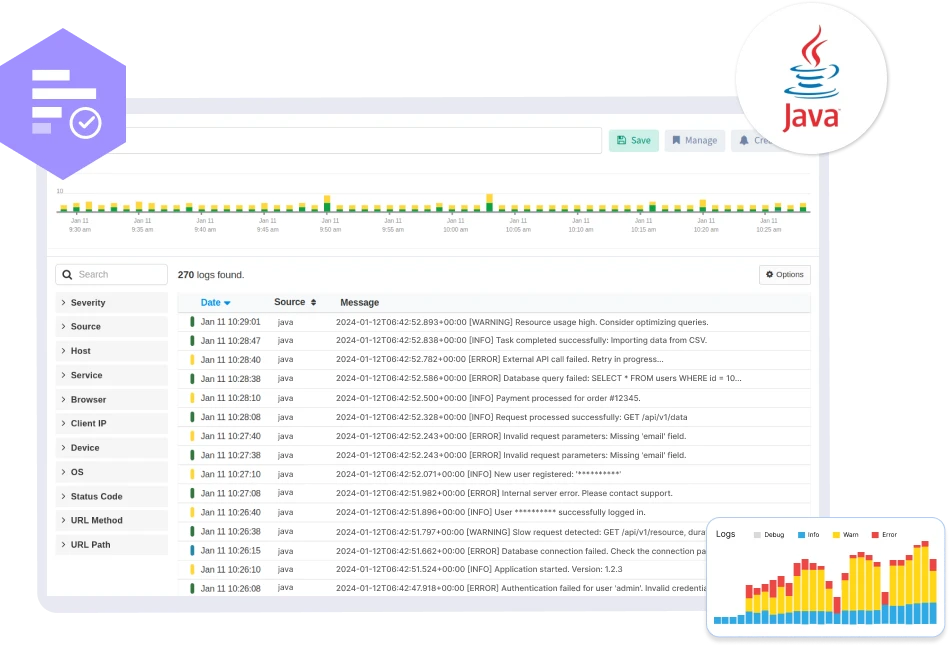950x646 pixels.
Task: Click the 'External API call failed' message
Action: tap(500, 359)
